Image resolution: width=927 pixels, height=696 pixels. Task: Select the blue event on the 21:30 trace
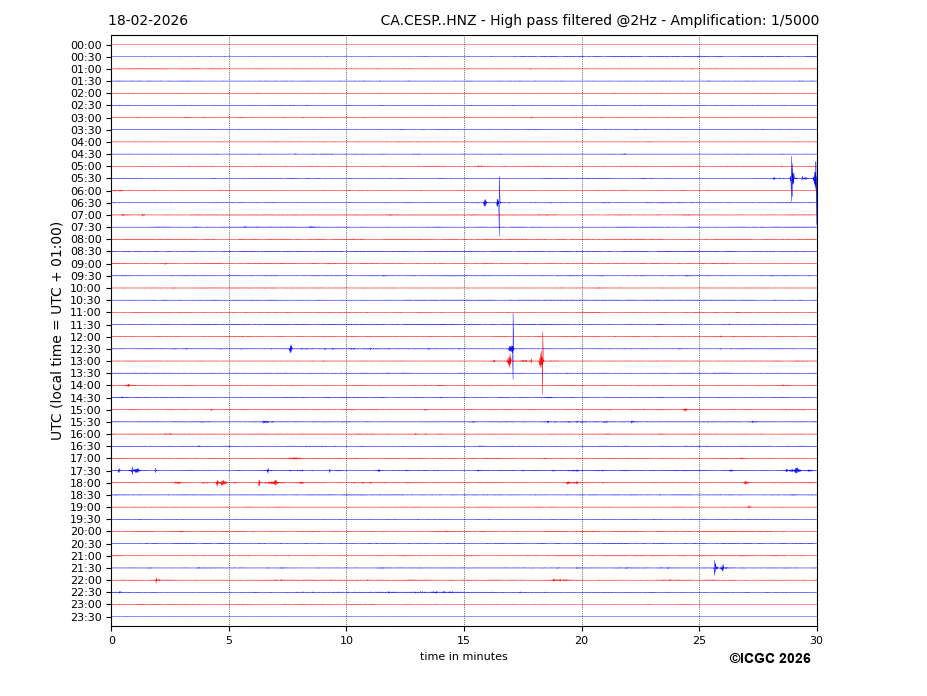(715, 568)
